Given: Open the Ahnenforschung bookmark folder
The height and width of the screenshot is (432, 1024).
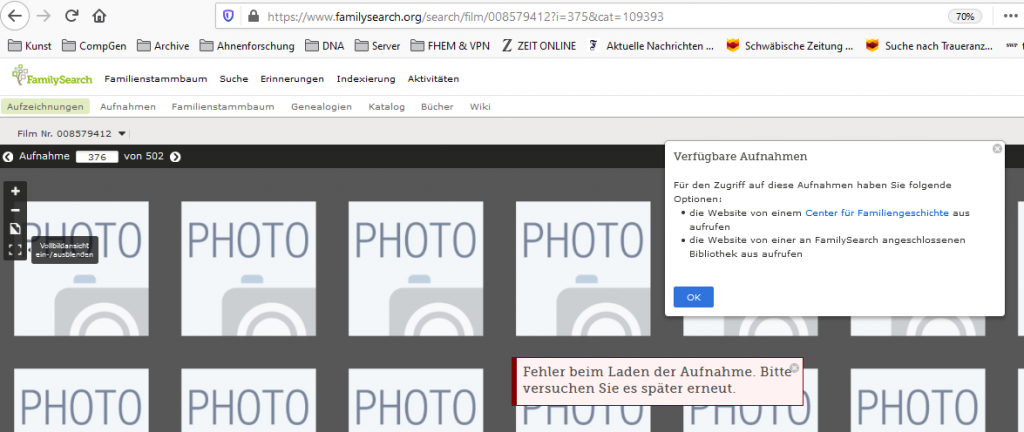Looking at the screenshot, I should click(x=247, y=46).
